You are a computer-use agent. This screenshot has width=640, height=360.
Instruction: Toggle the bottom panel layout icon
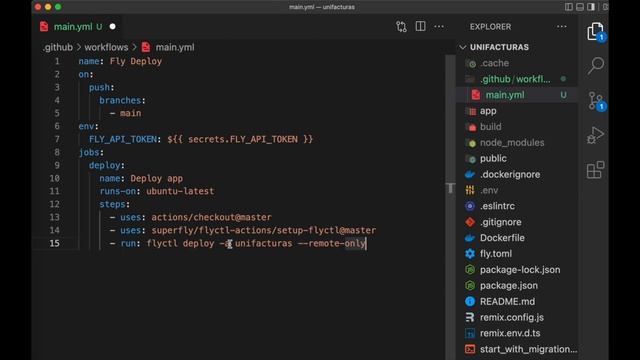coord(580,7)
